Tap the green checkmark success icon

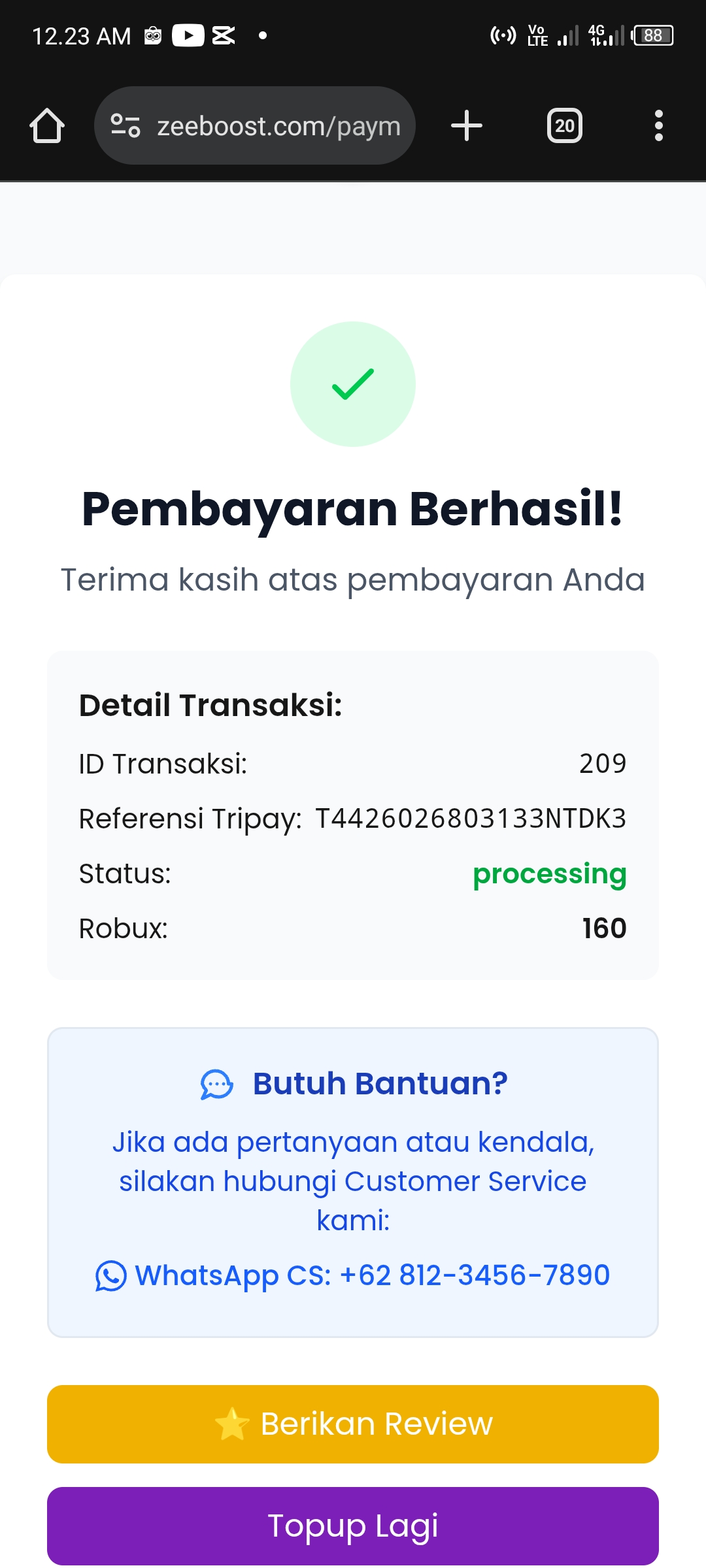353,384
